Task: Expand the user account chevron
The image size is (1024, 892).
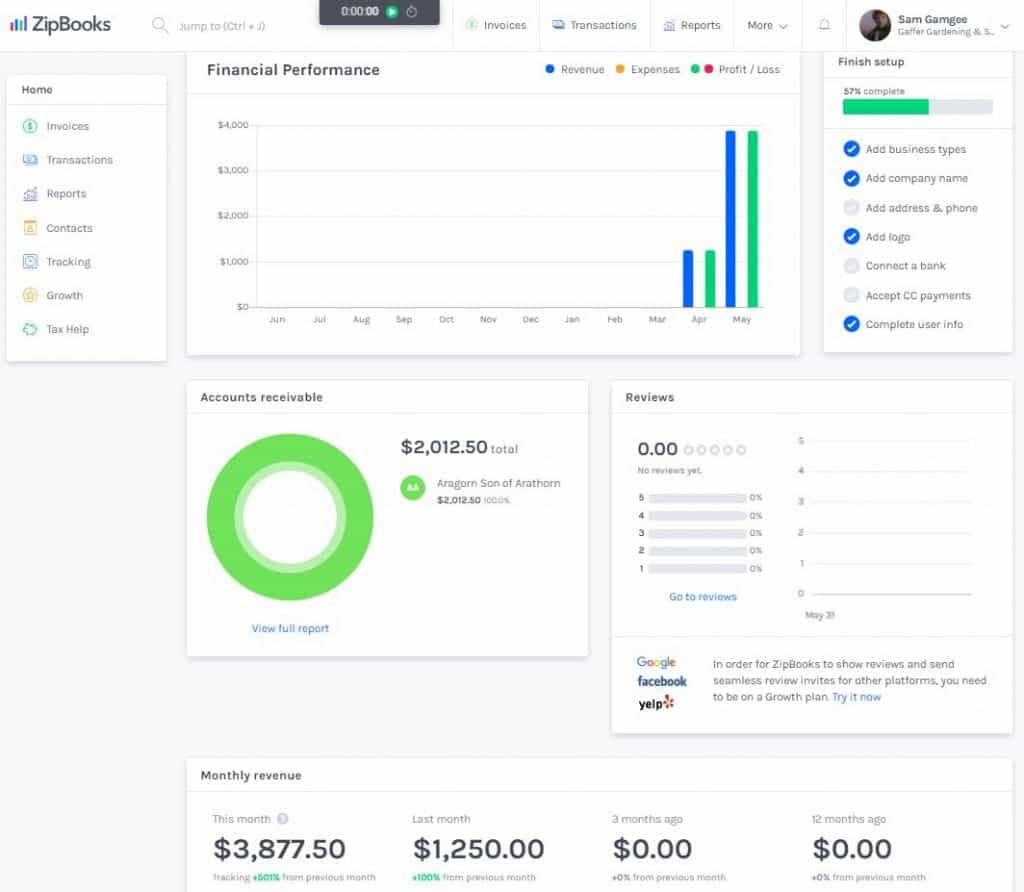Action: pos(1004,26)
